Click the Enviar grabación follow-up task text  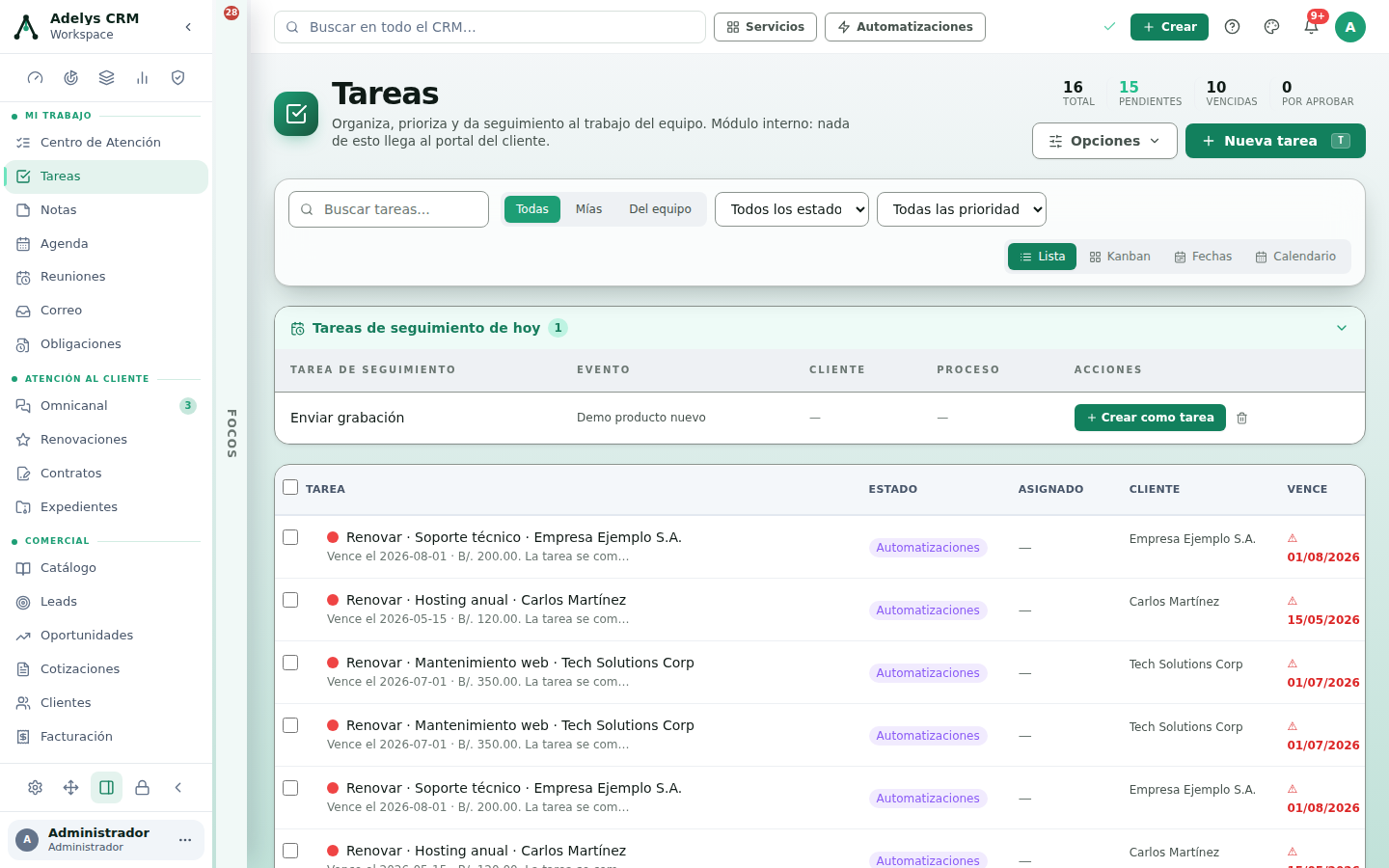pyautogui.click(x=347, y=418)
